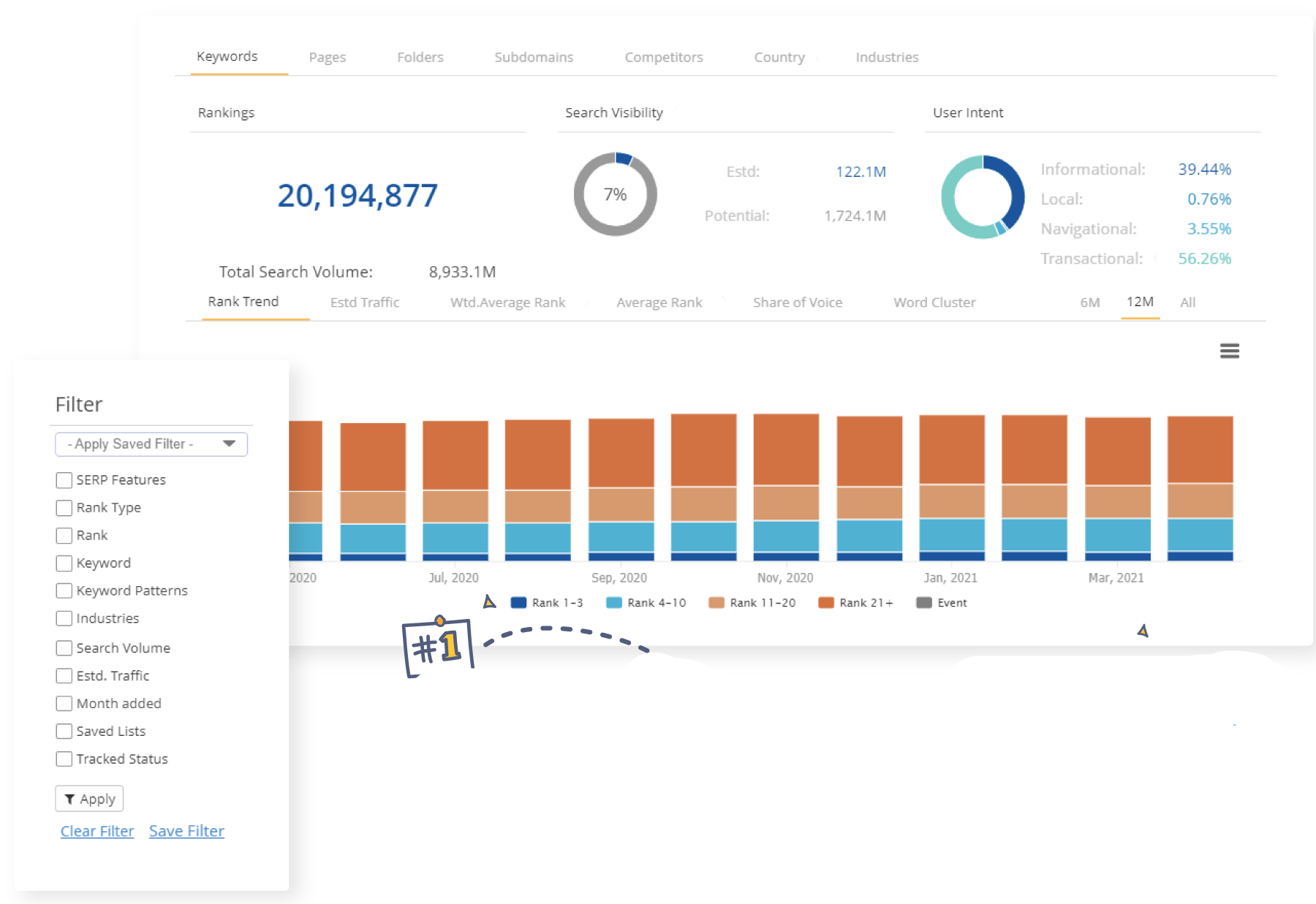The image size is (1316, 904).
Task: Check the Keyword Patterns filter option
Action: point(63,590)
